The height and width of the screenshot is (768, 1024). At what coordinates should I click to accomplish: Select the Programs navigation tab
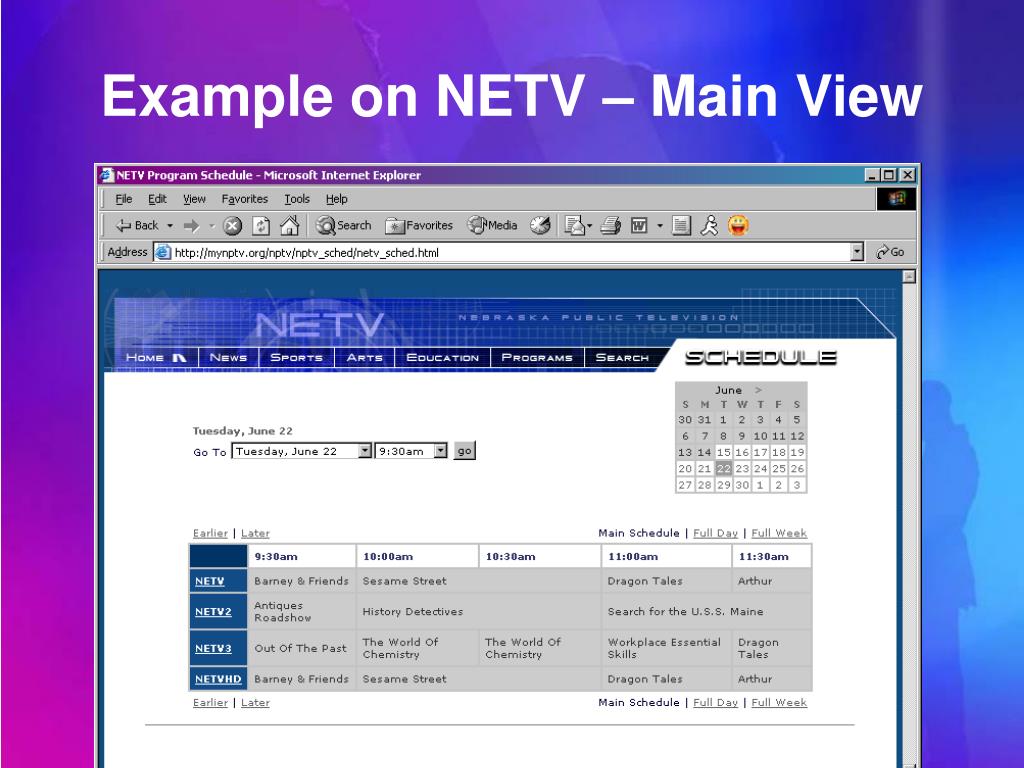coord(537,358)
